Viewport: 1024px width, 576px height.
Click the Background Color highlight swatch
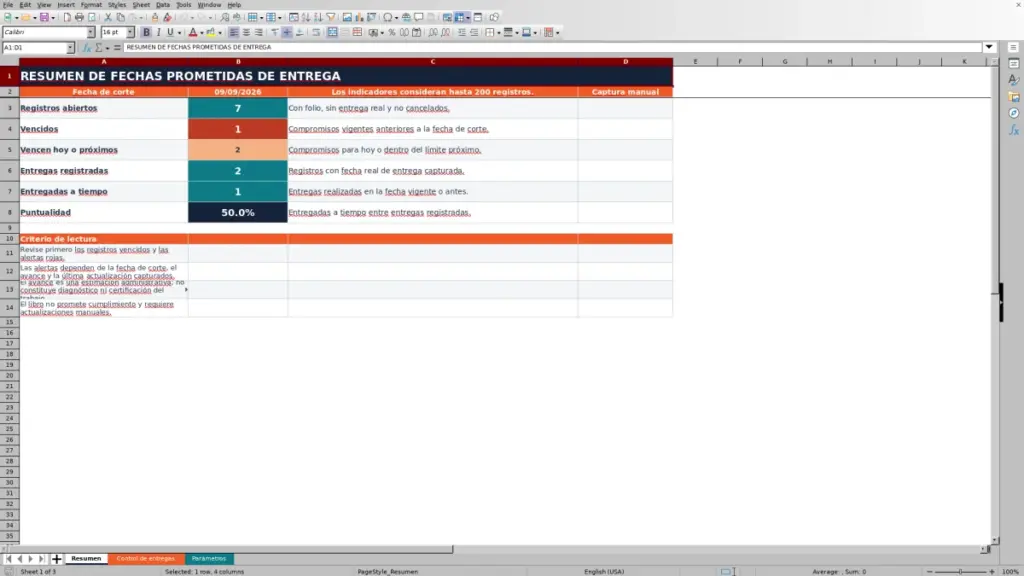(211, 33)
